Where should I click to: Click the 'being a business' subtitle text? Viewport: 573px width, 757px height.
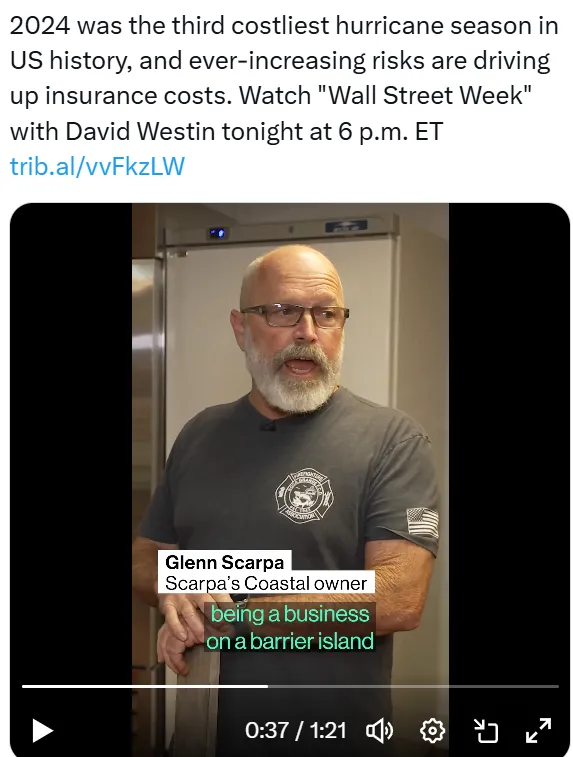pos(290,615)
